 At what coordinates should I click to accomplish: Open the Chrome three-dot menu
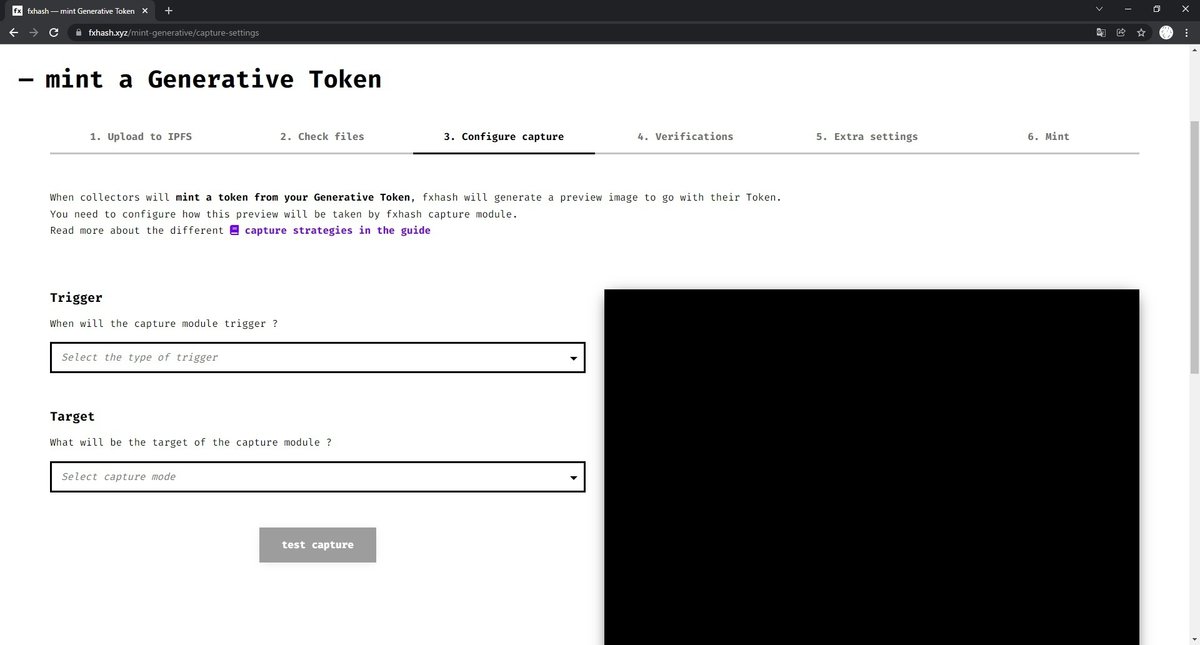(x=1186, y=32)
